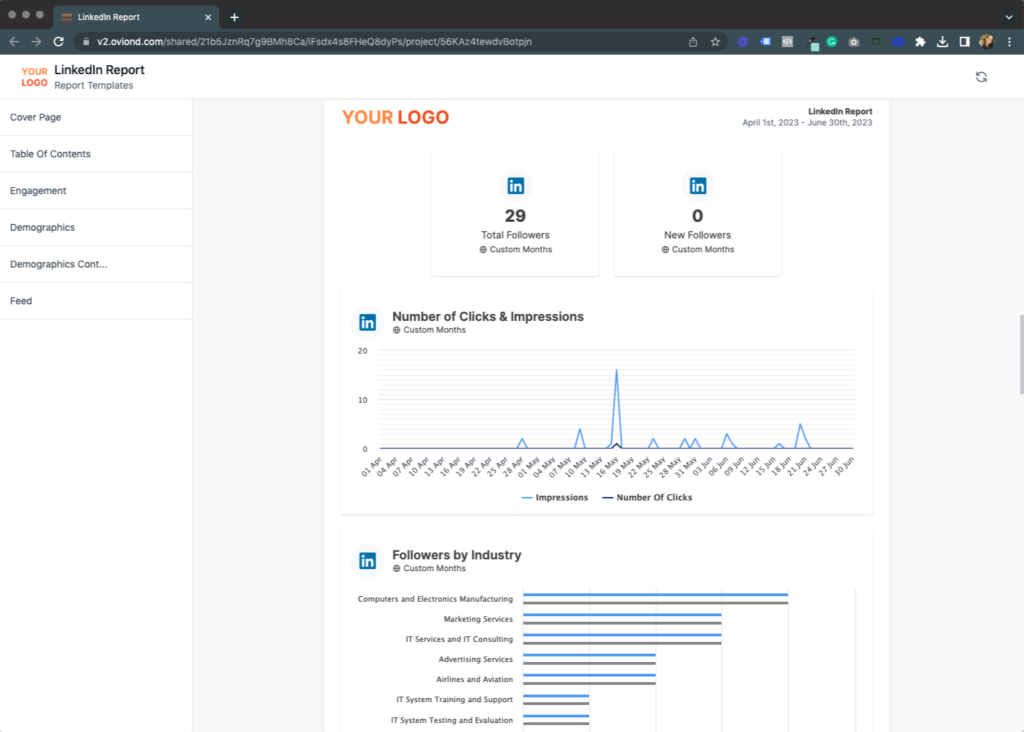This screenshot has width=1024, height=732.
Task: Click the LinkedIn icon on the New Followers card
Action: coord(697,186)
